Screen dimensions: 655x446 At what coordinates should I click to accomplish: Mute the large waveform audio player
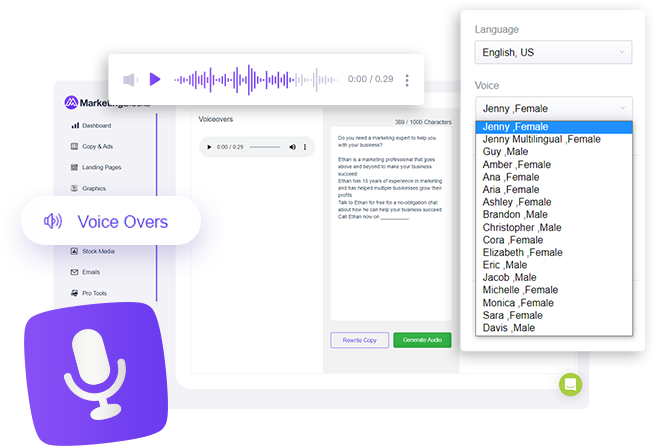point(130,79)
